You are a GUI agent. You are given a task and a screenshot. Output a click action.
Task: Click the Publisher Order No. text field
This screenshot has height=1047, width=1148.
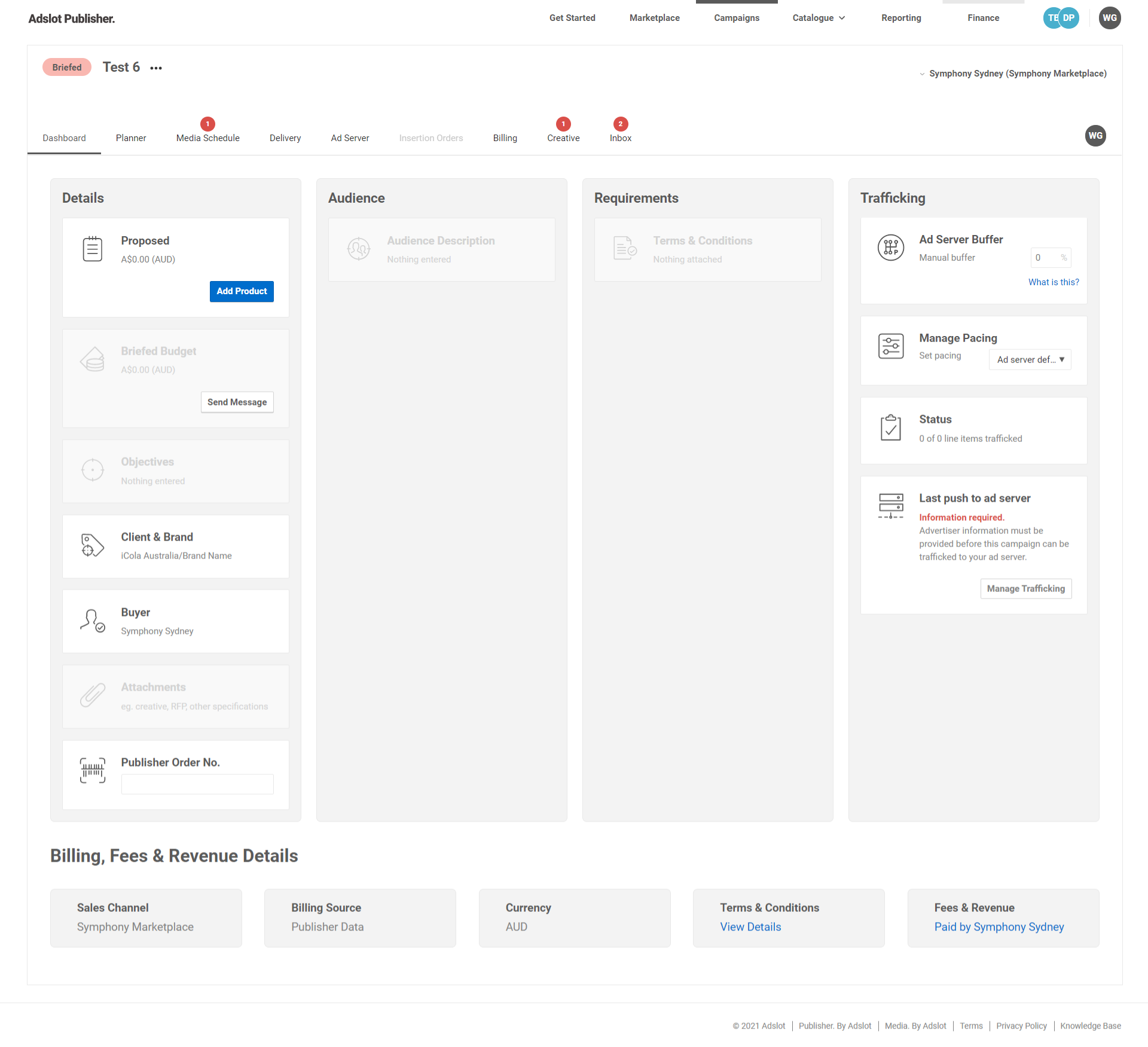197,784
